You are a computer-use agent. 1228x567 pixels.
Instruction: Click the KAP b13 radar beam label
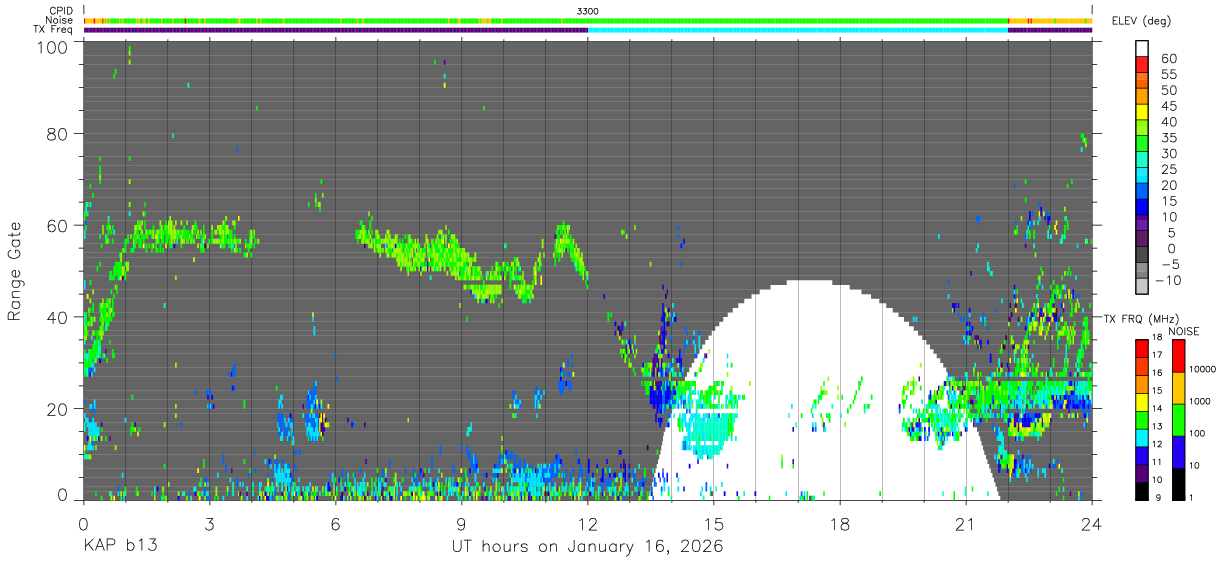click(x=120, y=547)
